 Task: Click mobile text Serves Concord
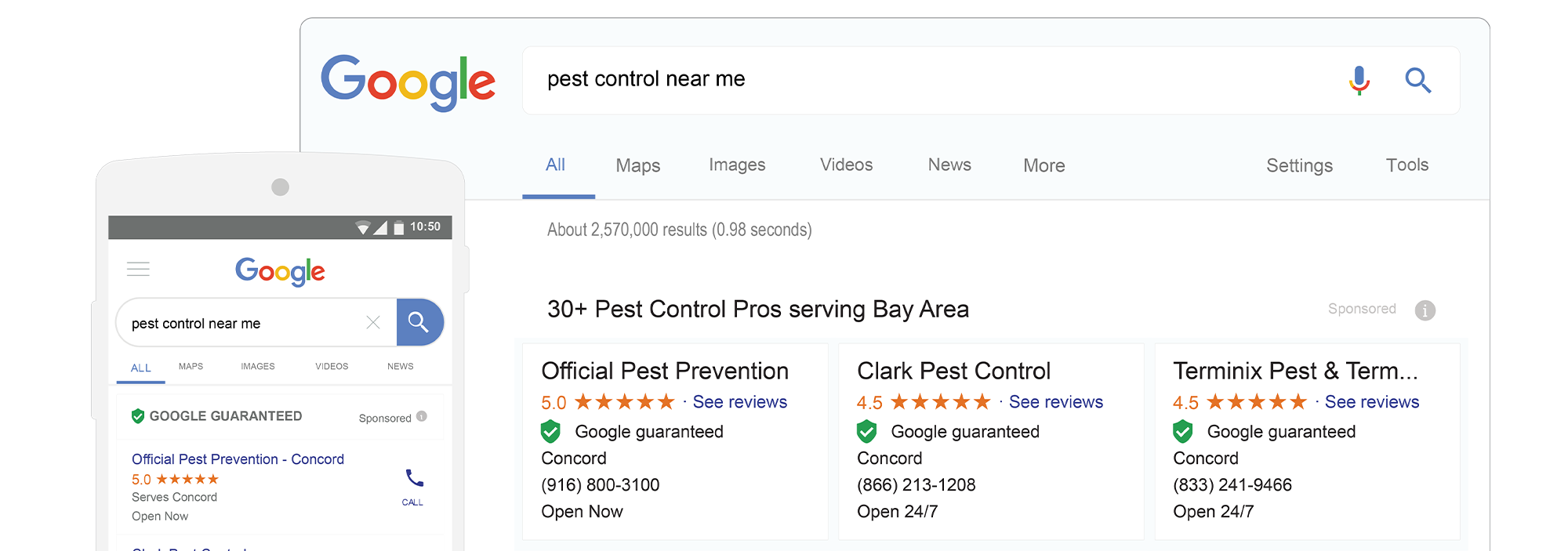[174, 497]
